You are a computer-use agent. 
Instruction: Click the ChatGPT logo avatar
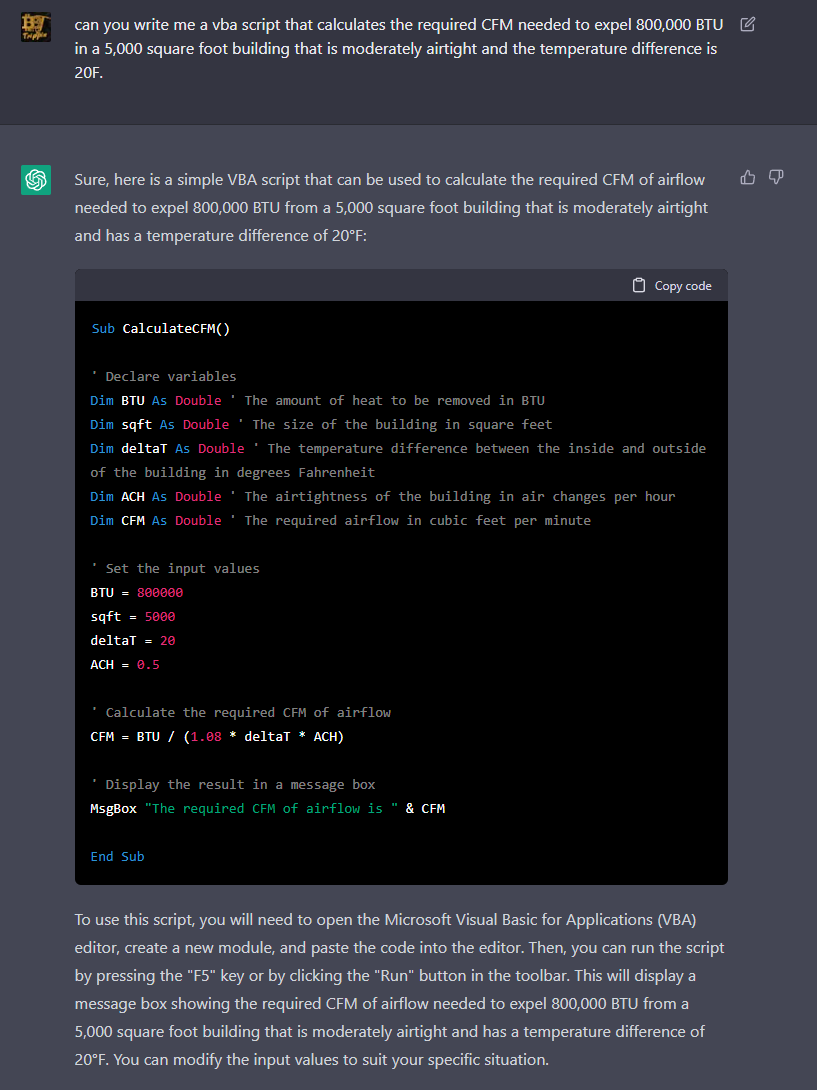(35, 180)
